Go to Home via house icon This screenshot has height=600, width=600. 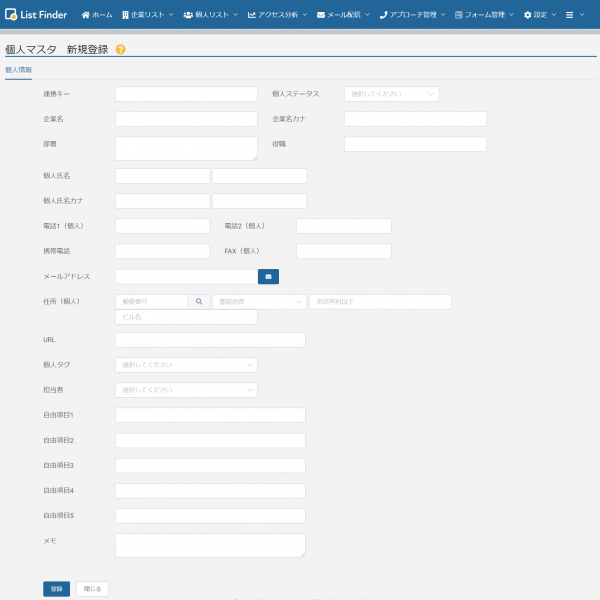pos(97,15)
